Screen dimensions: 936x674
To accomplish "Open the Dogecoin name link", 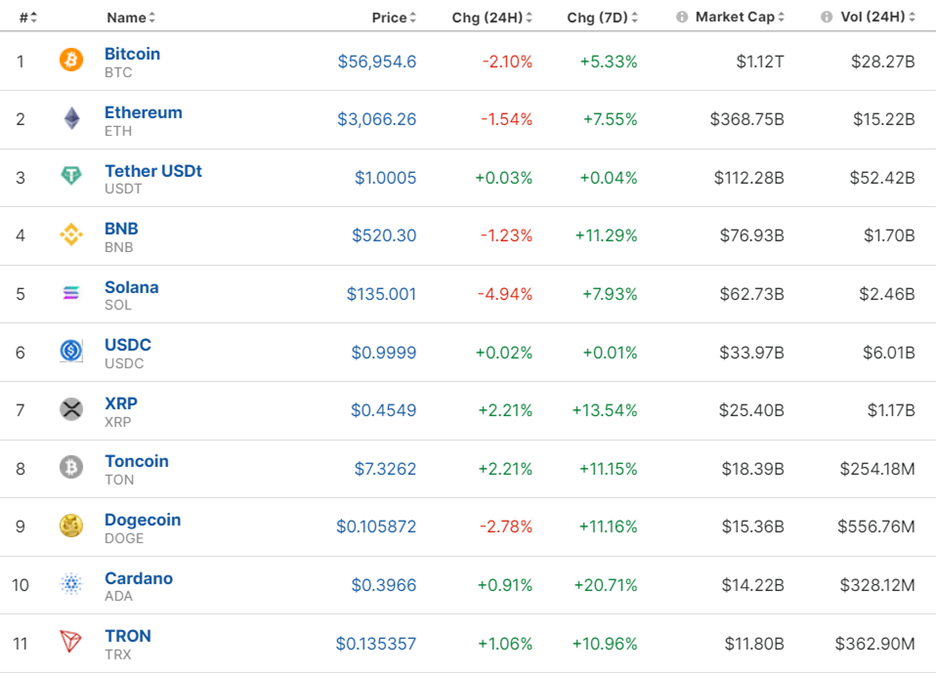I will coord(143,519).
